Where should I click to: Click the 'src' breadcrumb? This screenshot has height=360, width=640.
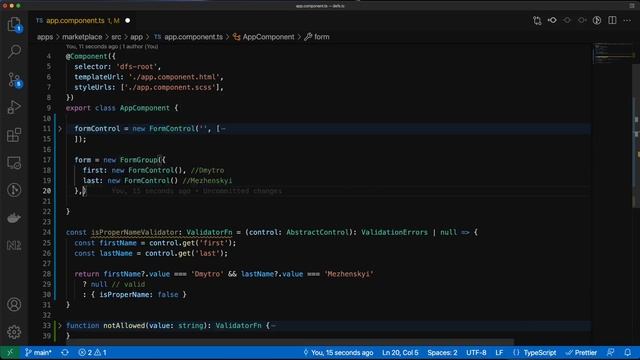116,37
